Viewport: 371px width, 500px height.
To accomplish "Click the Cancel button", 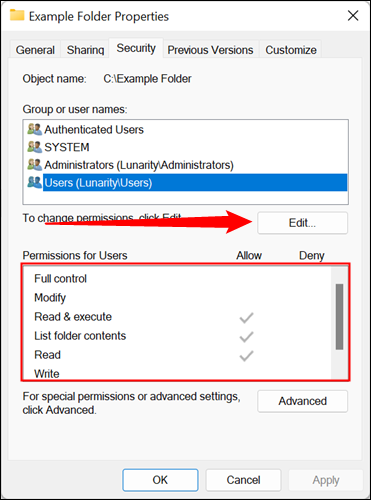I will (243, 480).
